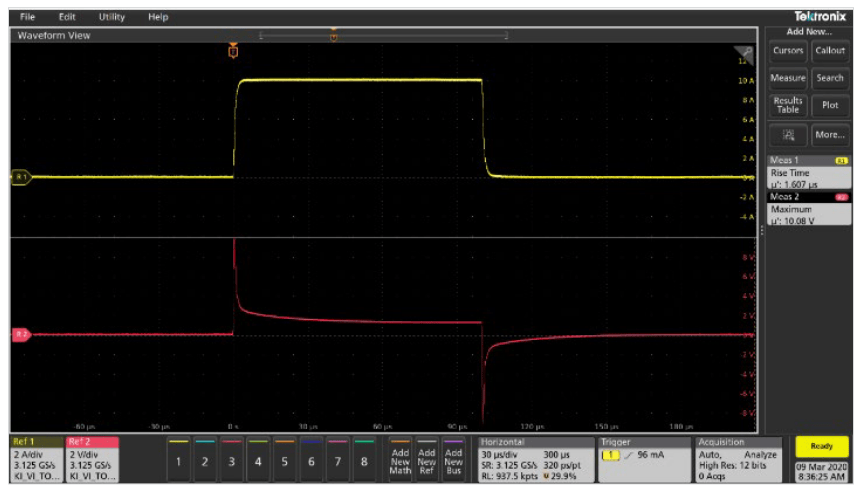
Task: Select the Meas 1 Rise Time badge
Action: (x=809, y=172)
